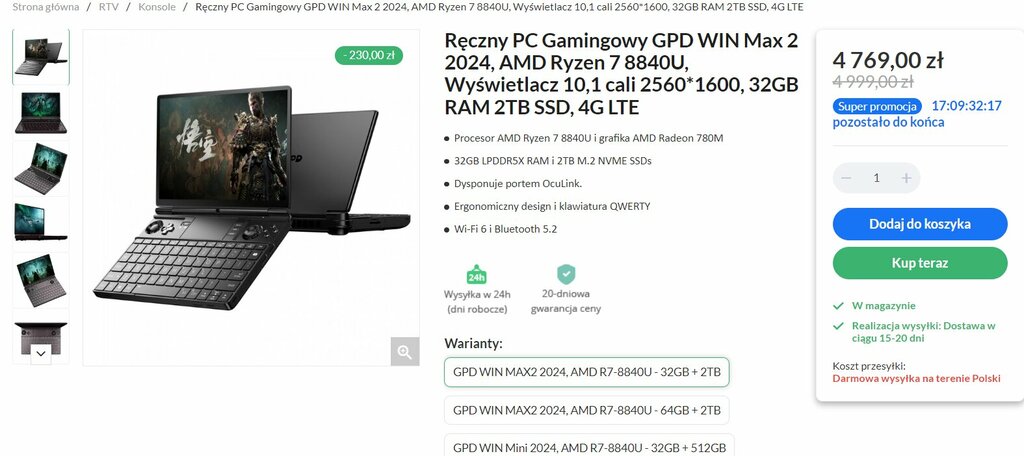Viewport: 1024px width, 456px height.
Task: Click the magnifier zoom icon on product image
Action: click(405, 352)
